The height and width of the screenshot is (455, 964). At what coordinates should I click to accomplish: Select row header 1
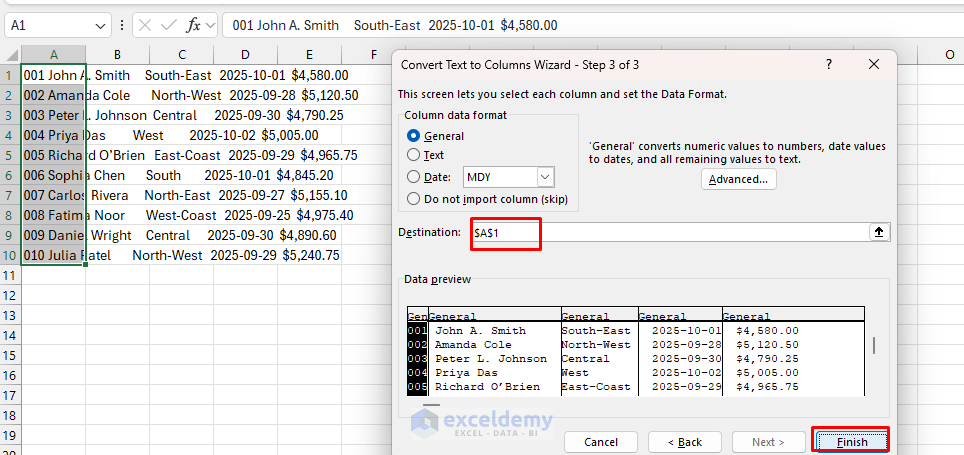click(9, 76)
